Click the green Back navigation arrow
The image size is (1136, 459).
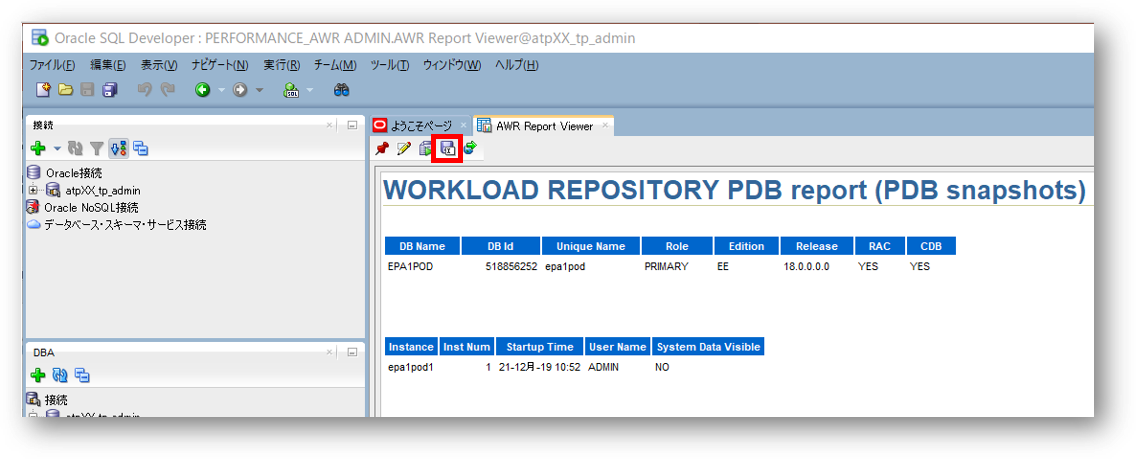click(202, 90)
